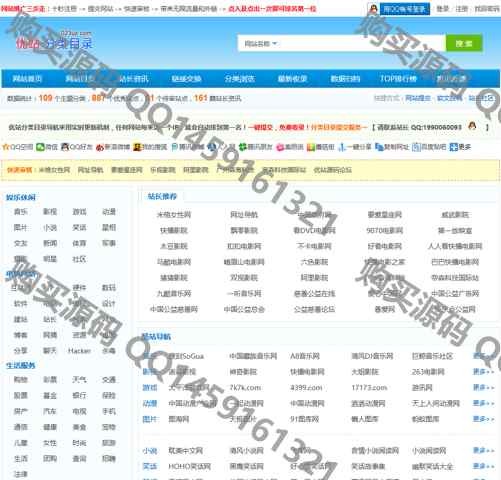Share to QQ空间 via its star icon
Viewport: 501px width, 480px height.
pos(6,147)
